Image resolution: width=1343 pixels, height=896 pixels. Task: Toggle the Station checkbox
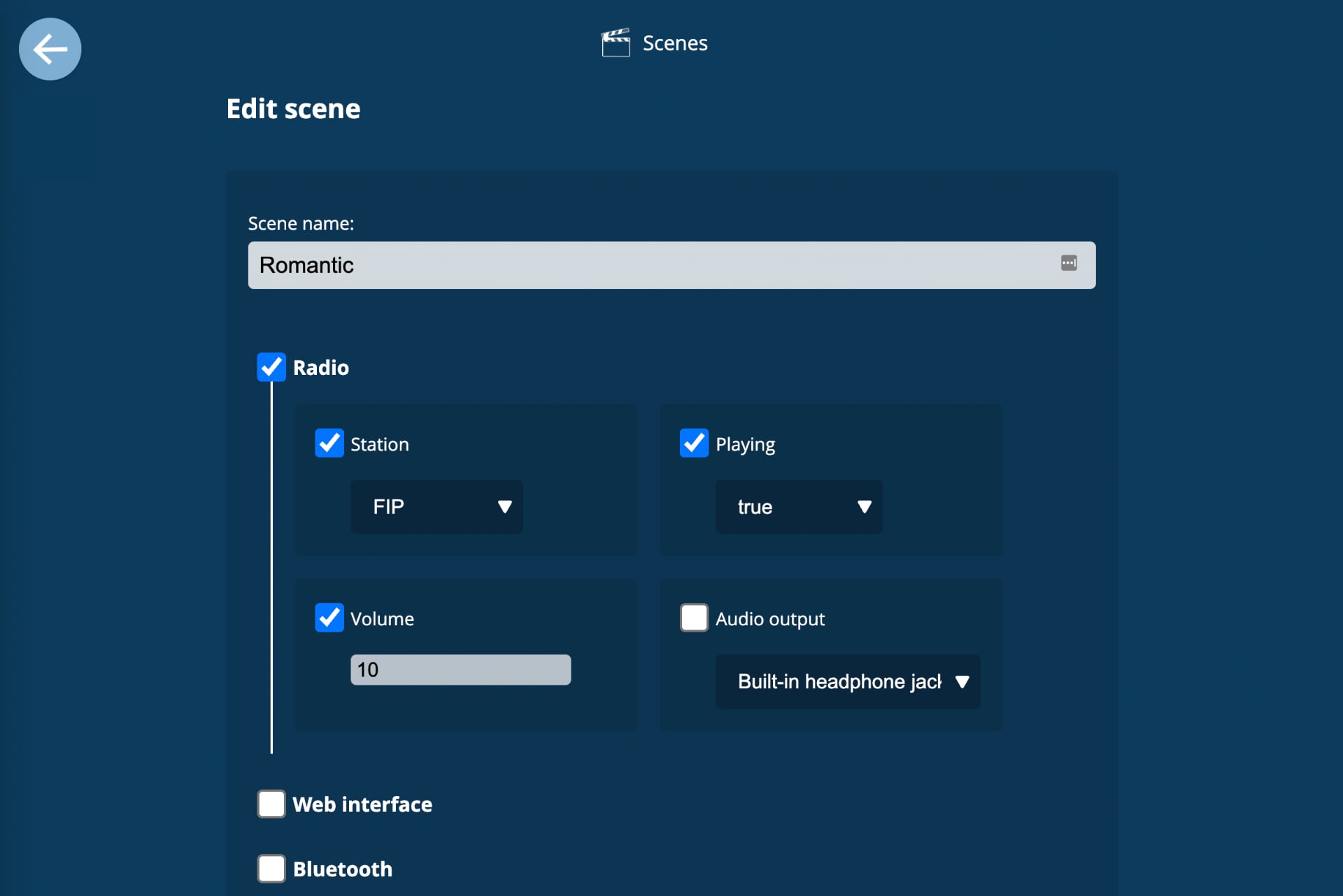pos(329,443)
